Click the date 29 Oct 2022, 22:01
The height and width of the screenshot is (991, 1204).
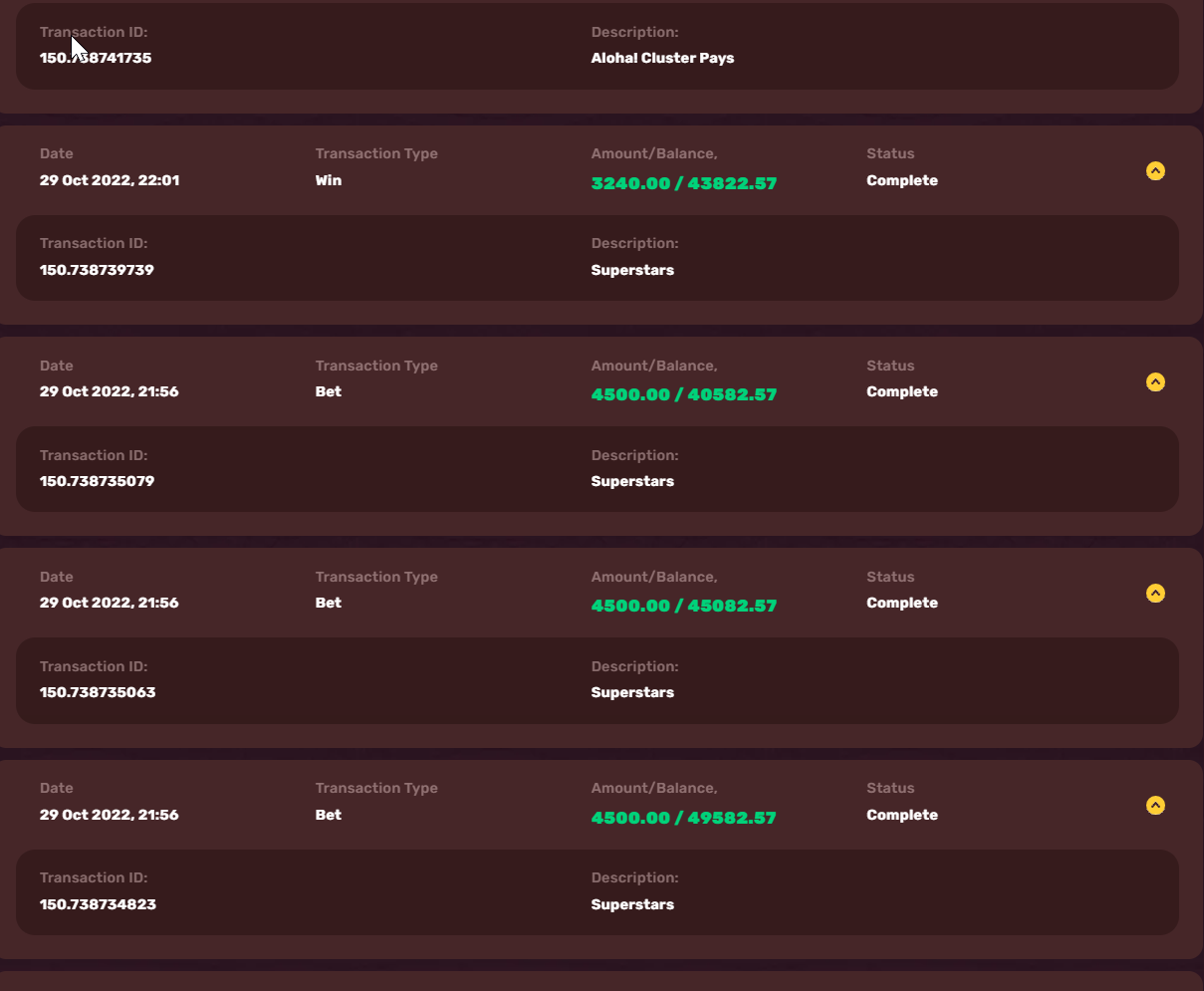[x=110, y=180]
